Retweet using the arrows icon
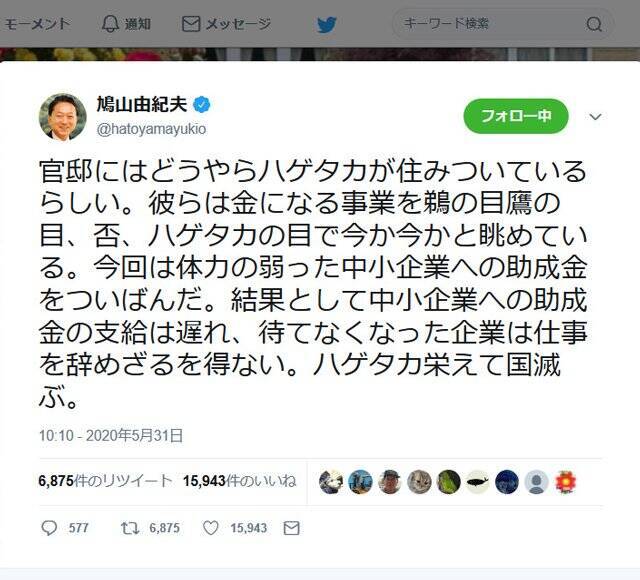 coord(130,528)
